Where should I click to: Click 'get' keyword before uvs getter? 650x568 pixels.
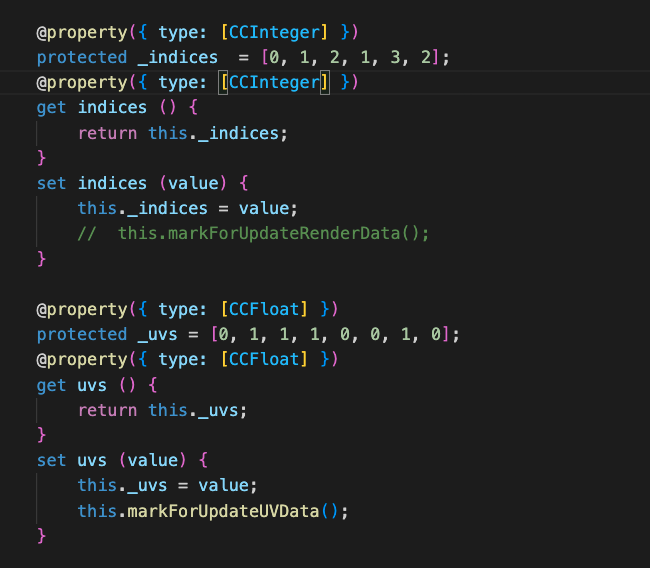click(x=51, y=386)
